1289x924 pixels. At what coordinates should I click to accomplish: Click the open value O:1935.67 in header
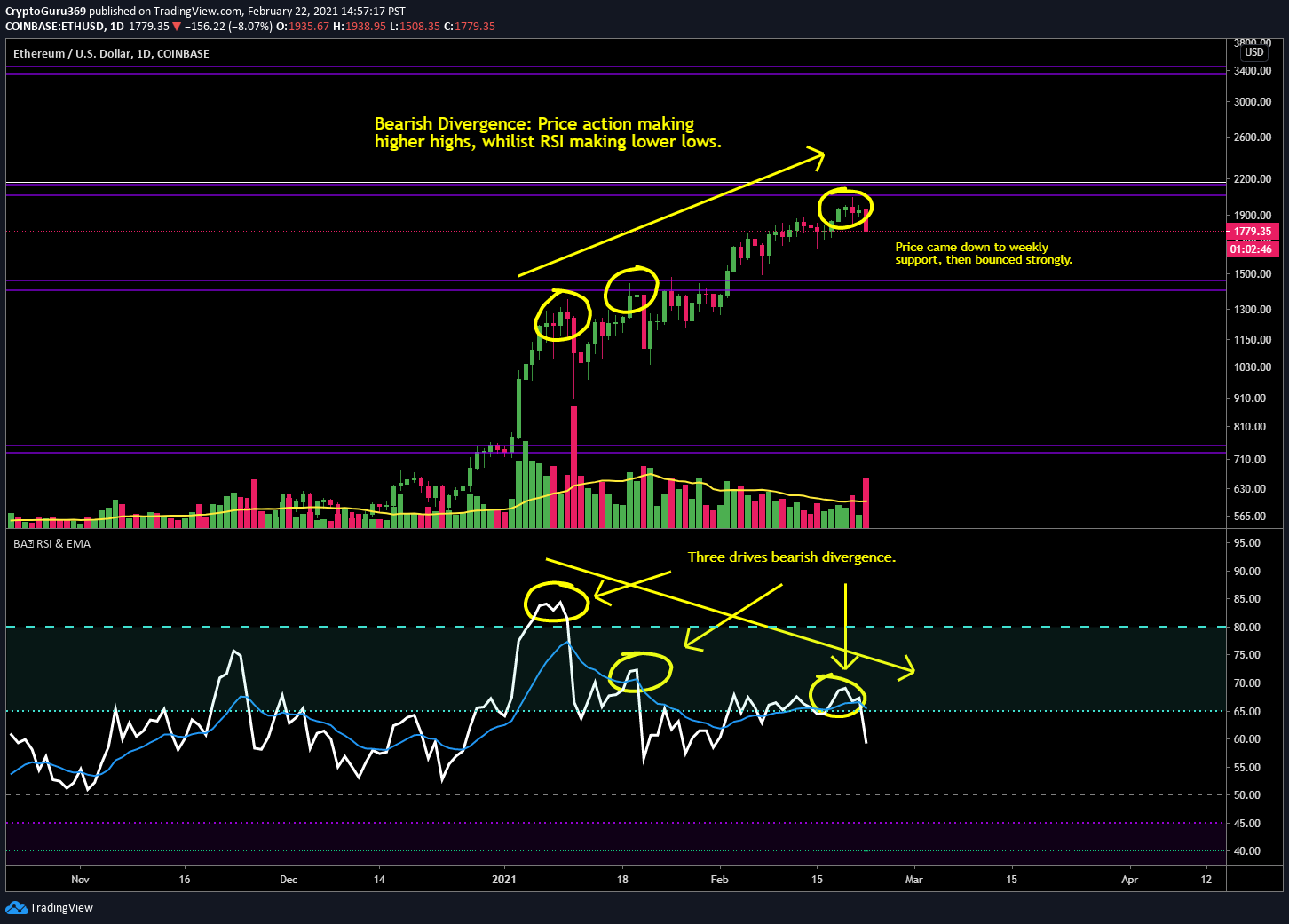[x=303, y=27]
